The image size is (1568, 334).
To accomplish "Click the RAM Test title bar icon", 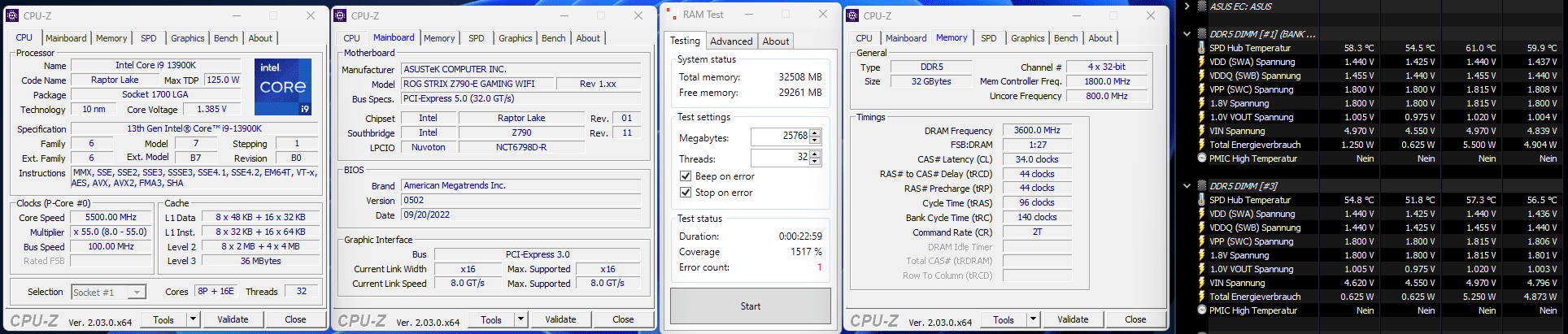I will click(672, 15).
